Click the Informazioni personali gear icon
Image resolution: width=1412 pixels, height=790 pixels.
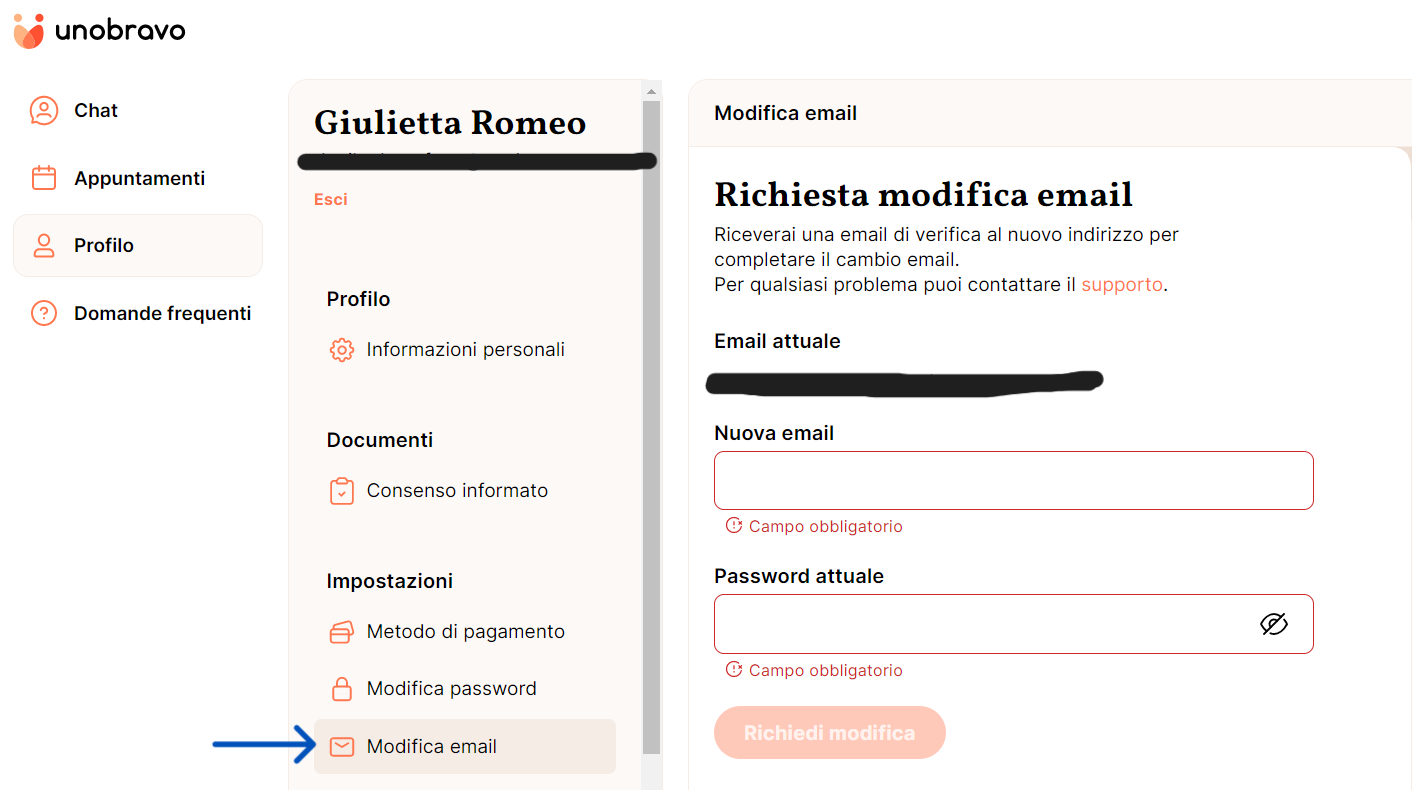point(342,350)
